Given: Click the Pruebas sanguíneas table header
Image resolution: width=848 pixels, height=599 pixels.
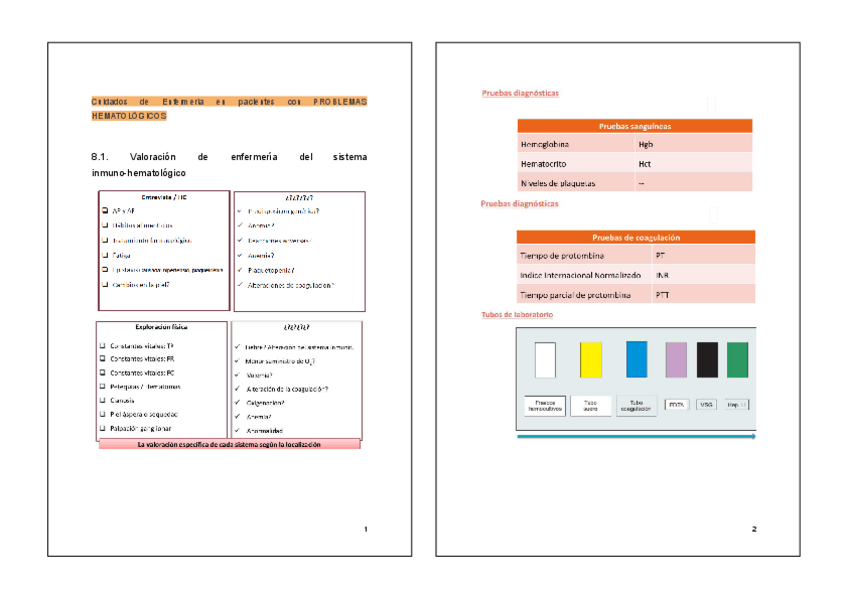Looking at the screenshot, I should [x=635, y=126].
